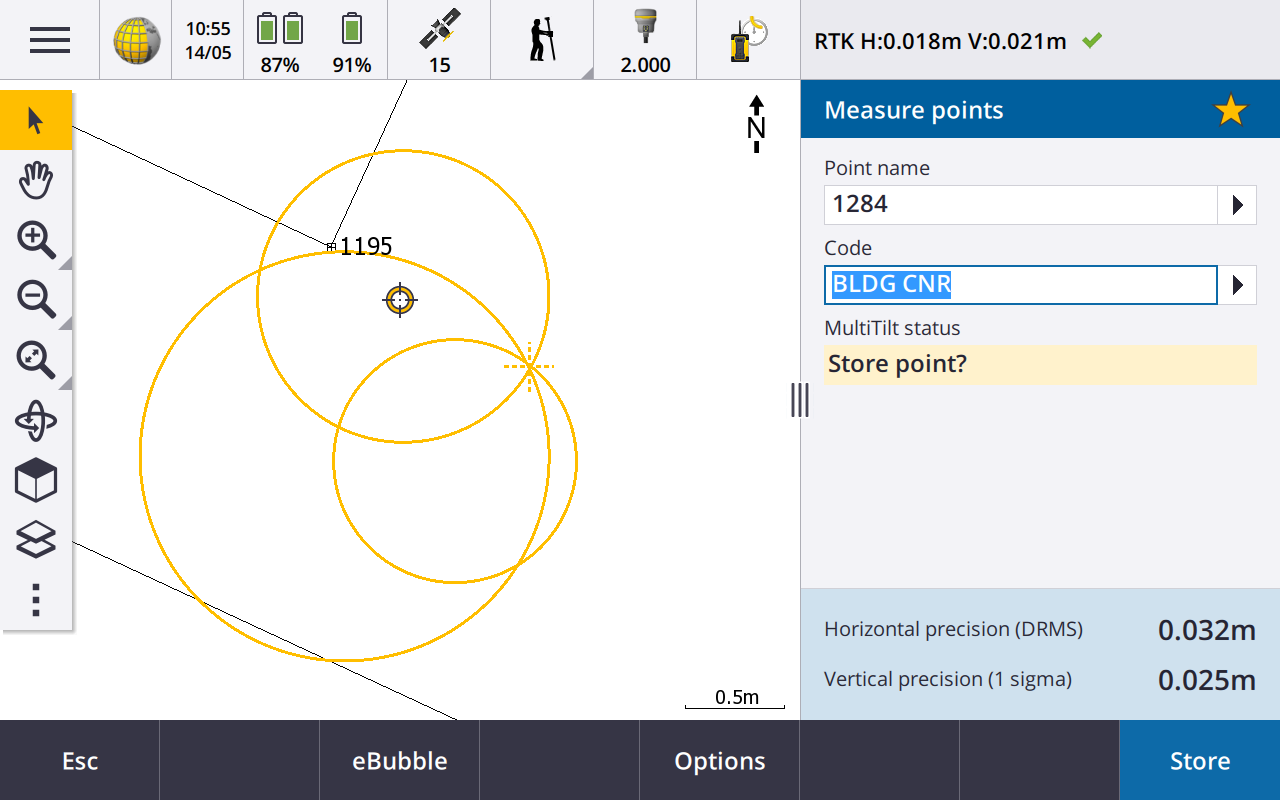The width and height of the screenshot is (1280, 800).
Task: Click the receiver functions icon
Action: (x=747, y=40)
